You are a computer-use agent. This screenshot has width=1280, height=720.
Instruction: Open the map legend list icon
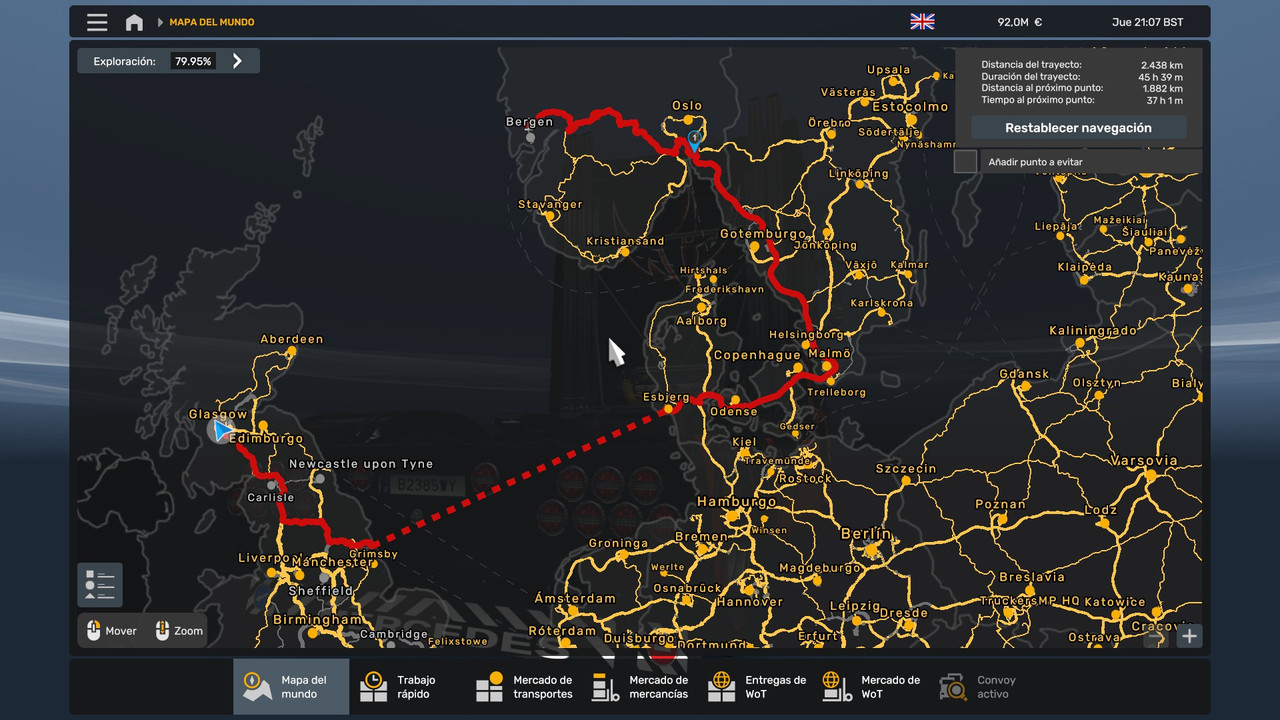coord(100,585)
